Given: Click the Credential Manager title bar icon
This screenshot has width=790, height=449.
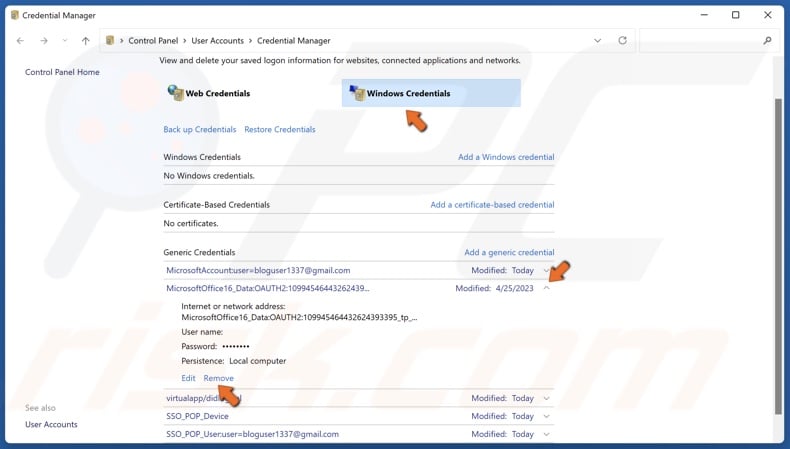Looking at the screenshot, I should pyautogui.click(x=15, y=15).
